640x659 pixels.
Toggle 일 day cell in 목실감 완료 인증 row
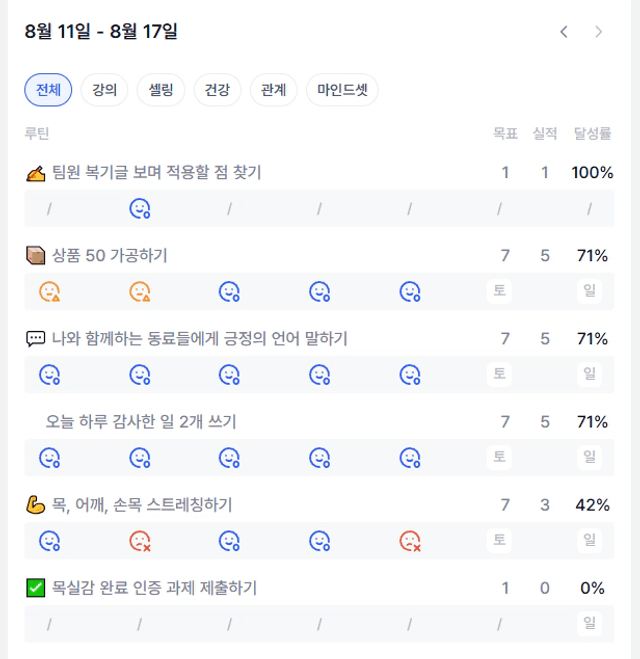tap(590, 623)
